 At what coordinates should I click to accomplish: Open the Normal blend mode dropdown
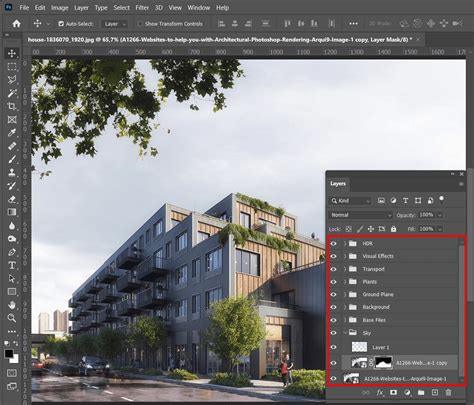point(361,215)
